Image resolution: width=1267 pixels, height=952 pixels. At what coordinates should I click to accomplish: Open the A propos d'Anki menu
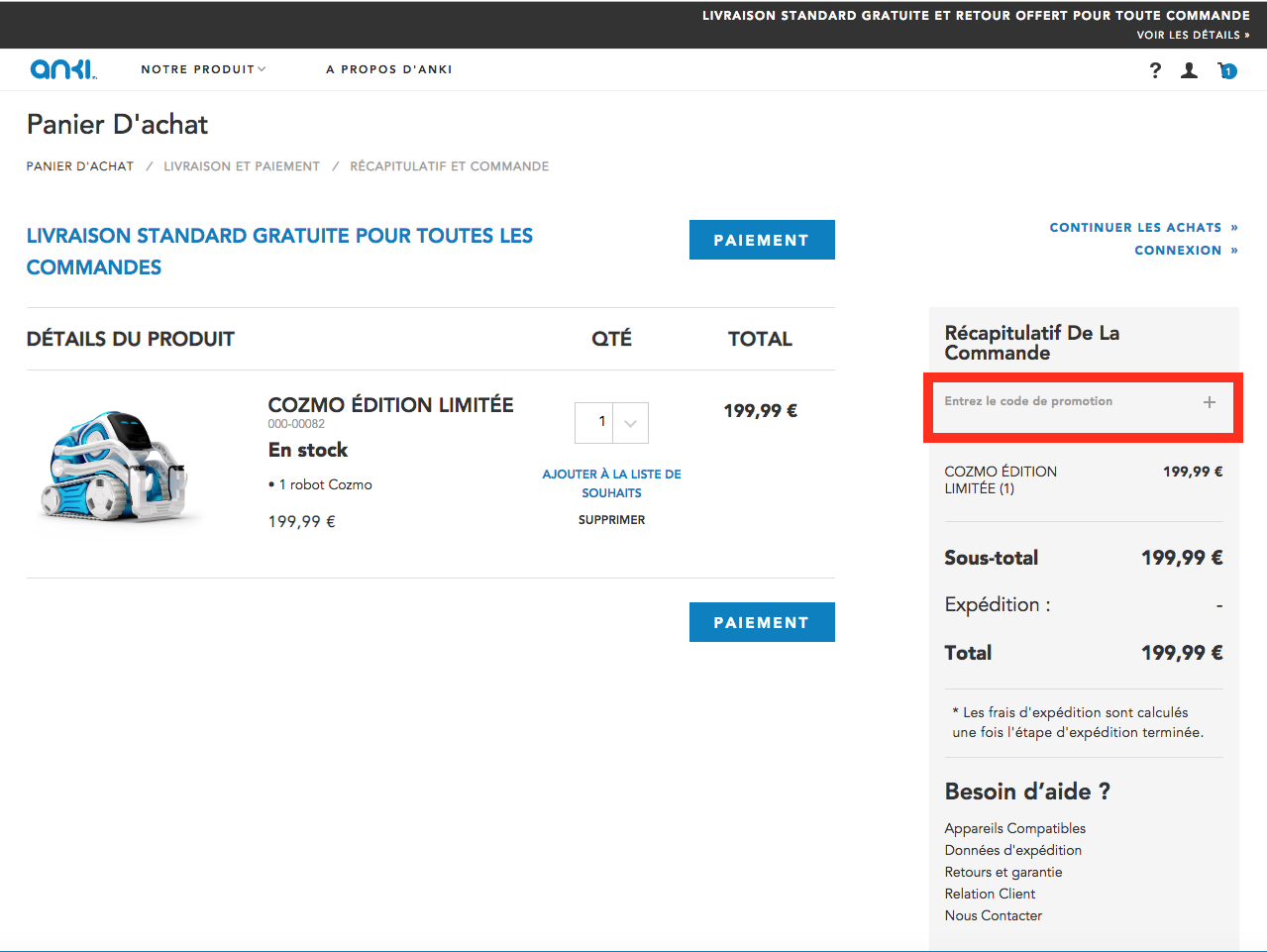pos(389,69)
